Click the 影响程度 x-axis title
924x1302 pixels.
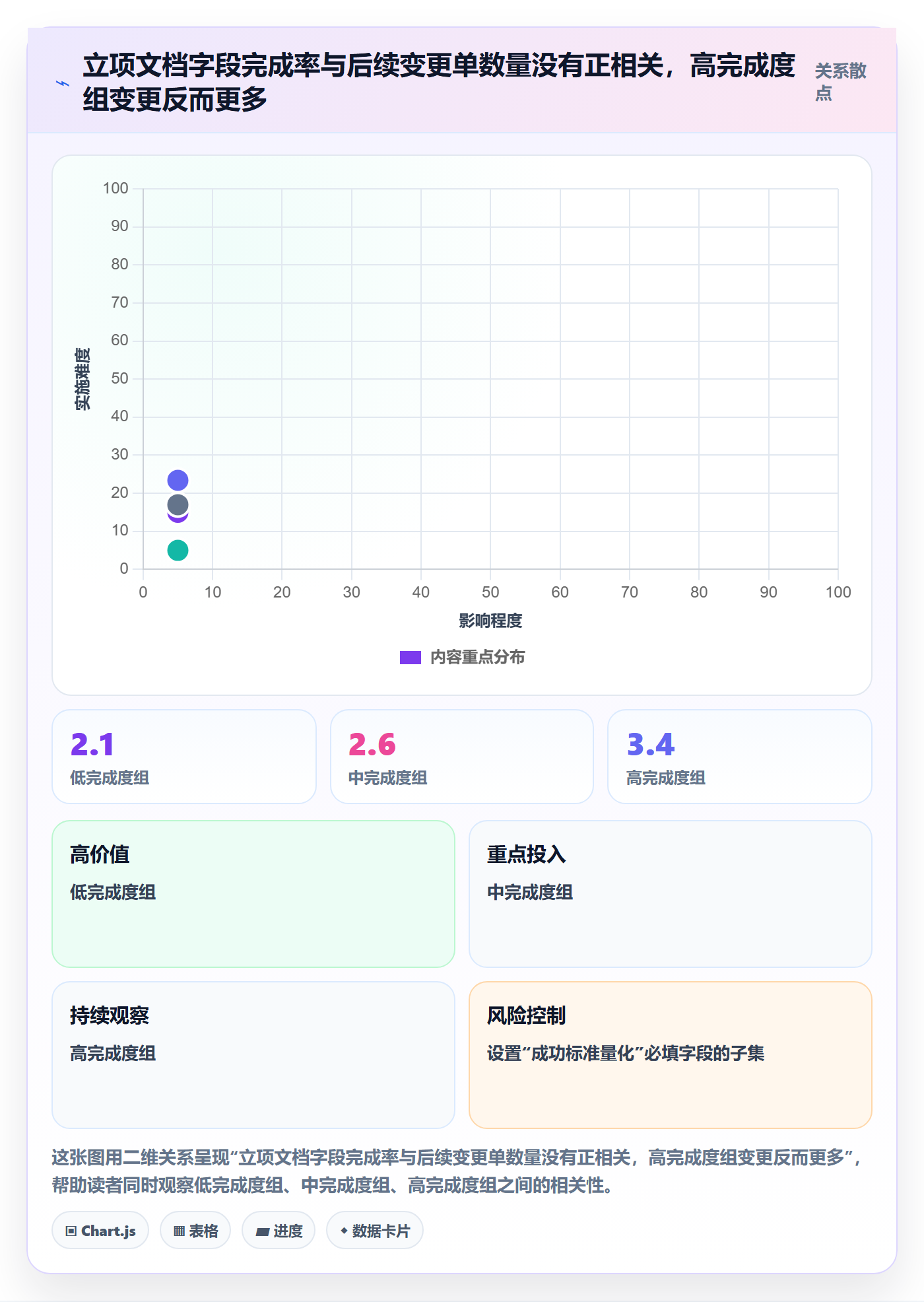click(x=490, y=621)
